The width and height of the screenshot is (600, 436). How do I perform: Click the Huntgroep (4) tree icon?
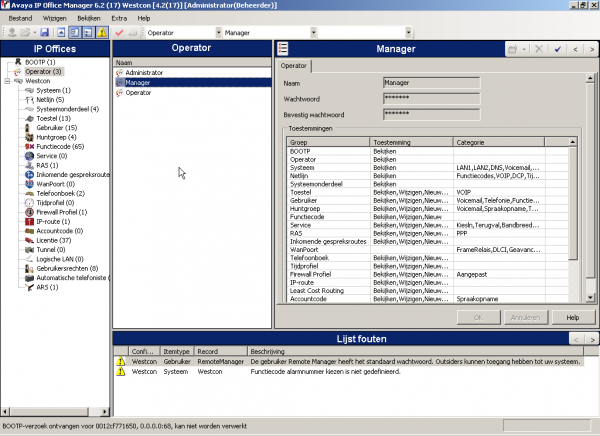click(29, 137)
